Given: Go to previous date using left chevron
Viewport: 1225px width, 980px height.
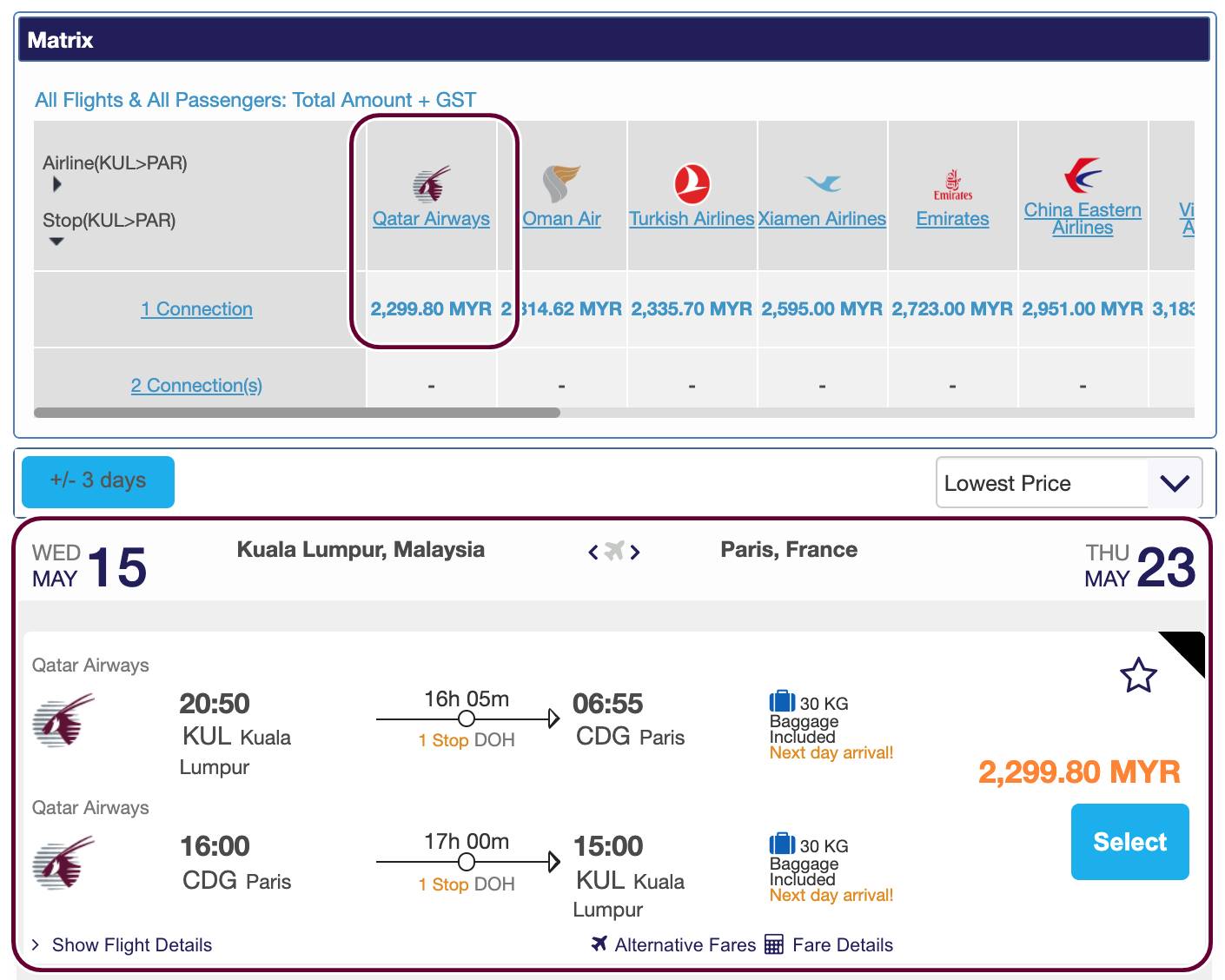Looking at the screenshot, I should (x=593, y=552).
